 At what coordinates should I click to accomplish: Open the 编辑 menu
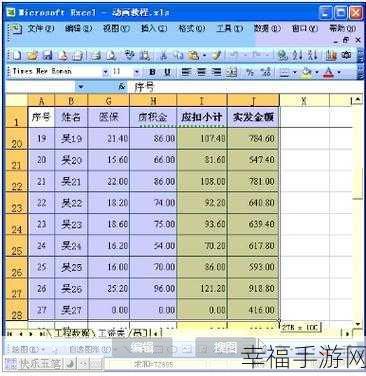pyautogui.click(x=79, y=29)
